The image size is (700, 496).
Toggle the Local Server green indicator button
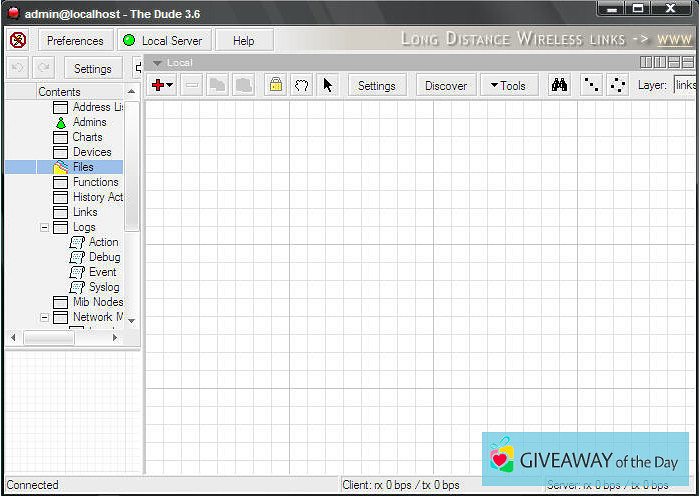tap(162, 40)
